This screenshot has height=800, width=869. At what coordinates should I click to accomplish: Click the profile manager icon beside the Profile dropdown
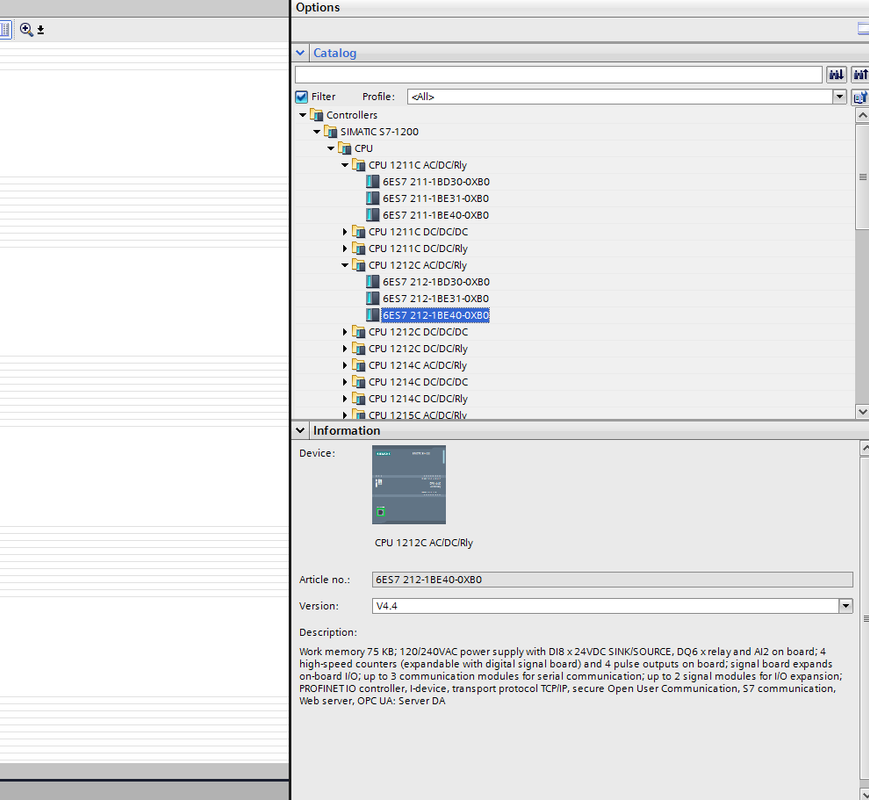point(860,97)
